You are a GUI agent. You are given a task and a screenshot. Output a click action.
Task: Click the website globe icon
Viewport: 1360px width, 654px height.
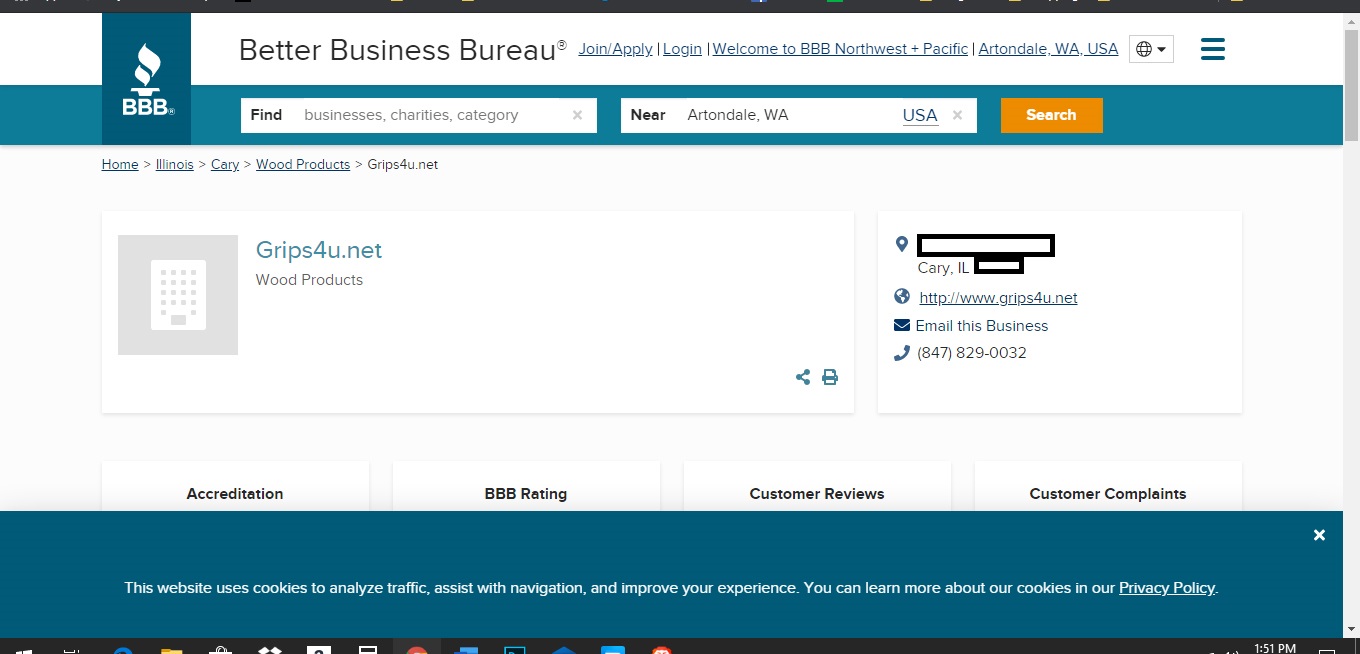pos(902,296)
